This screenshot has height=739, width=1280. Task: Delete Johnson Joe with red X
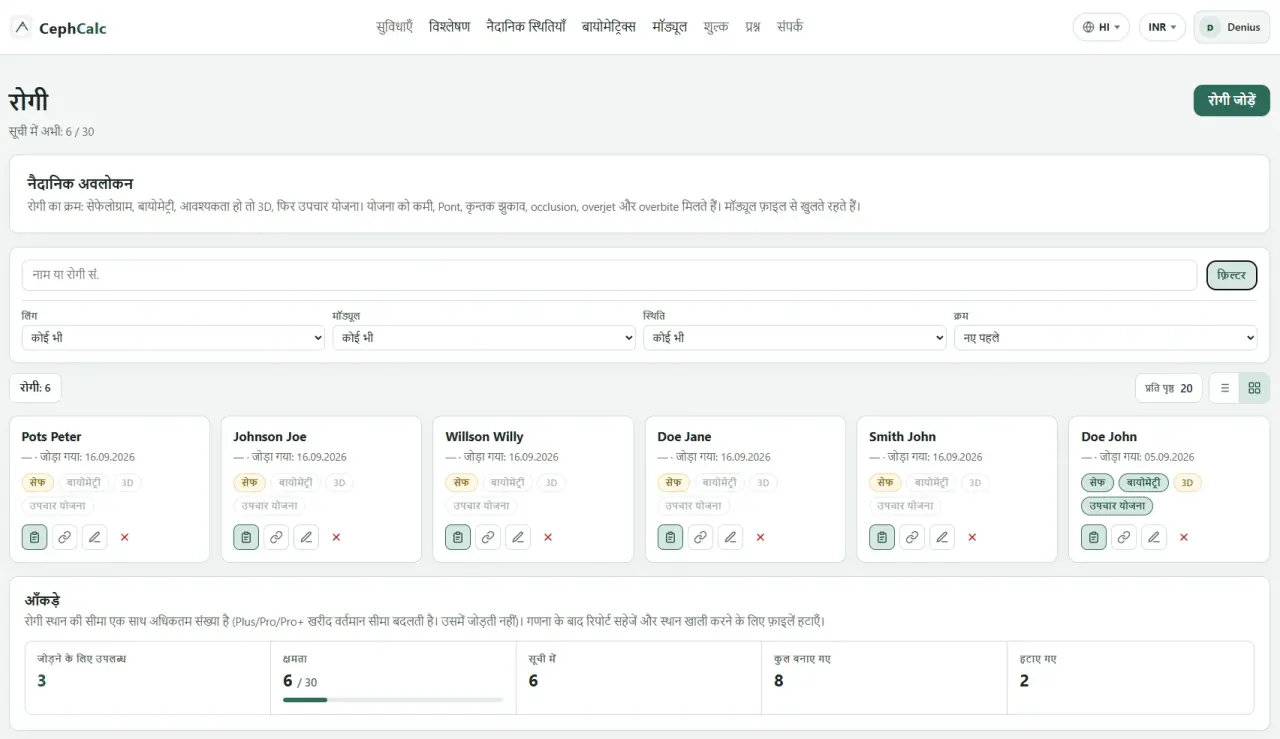[x=337, y=537]
